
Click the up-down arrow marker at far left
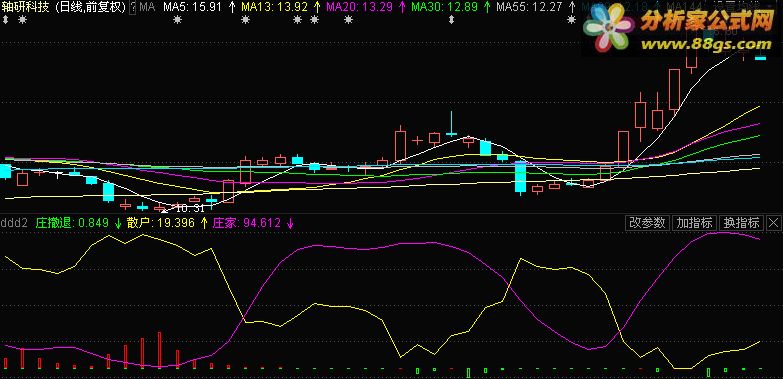(x=5, y=20)
